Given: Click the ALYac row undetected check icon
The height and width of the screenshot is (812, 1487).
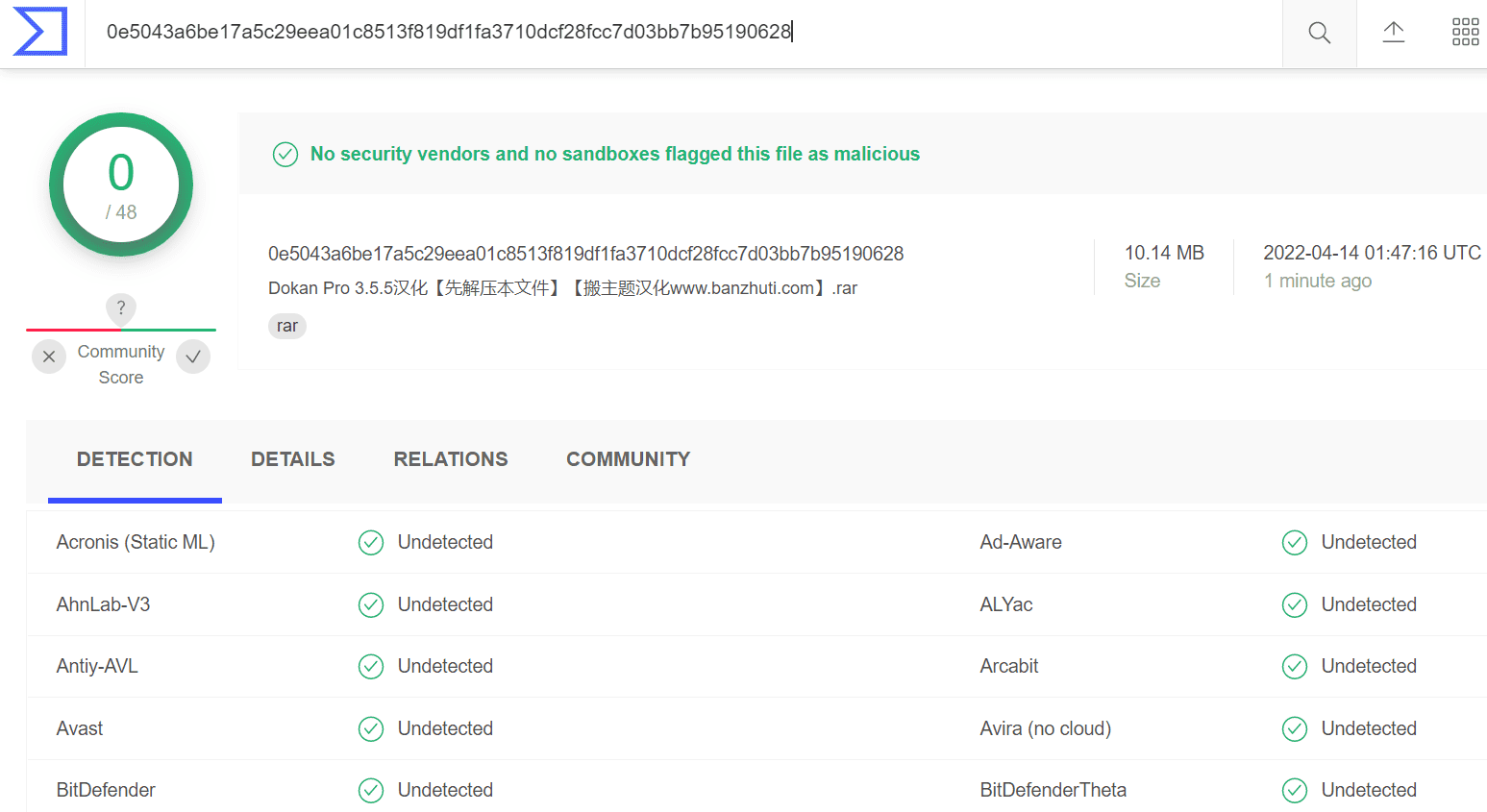Looking at the screenshot, I should [x=1295, y=604].
